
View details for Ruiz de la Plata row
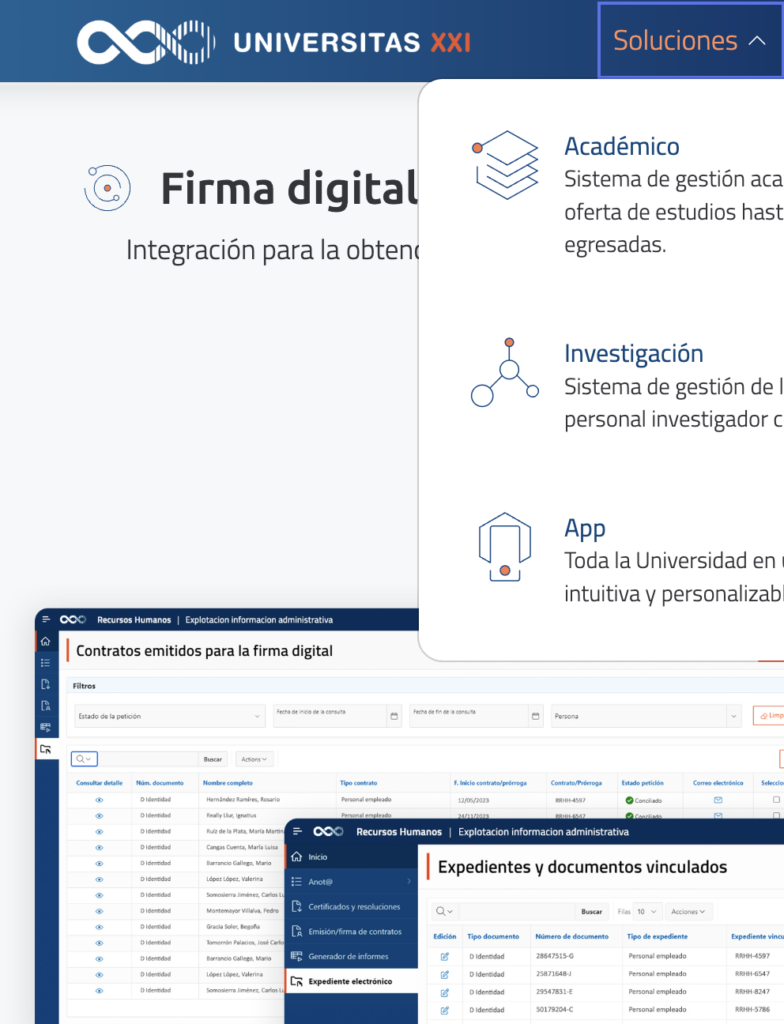click(99, 832)
